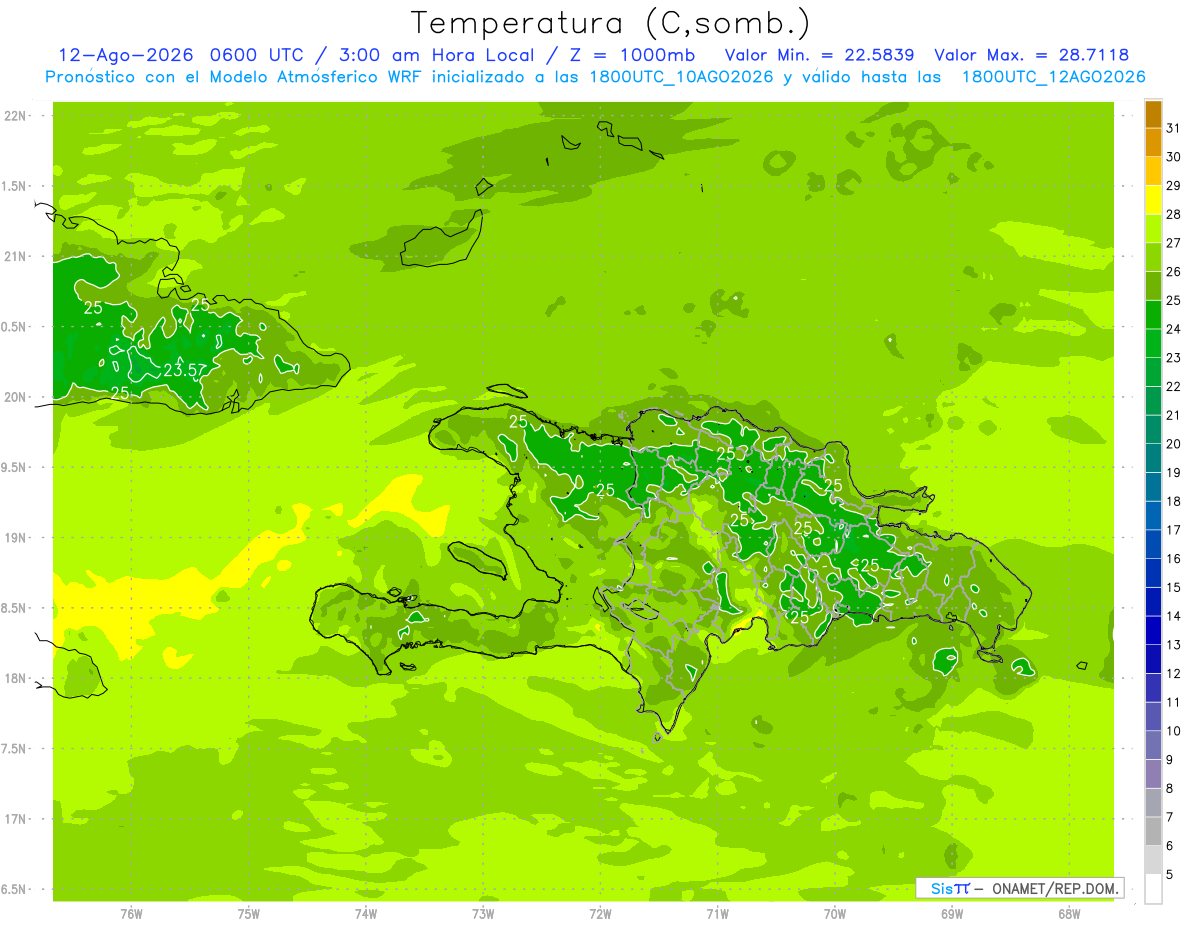Click the "24" legend scale value

click(1175, 329)
